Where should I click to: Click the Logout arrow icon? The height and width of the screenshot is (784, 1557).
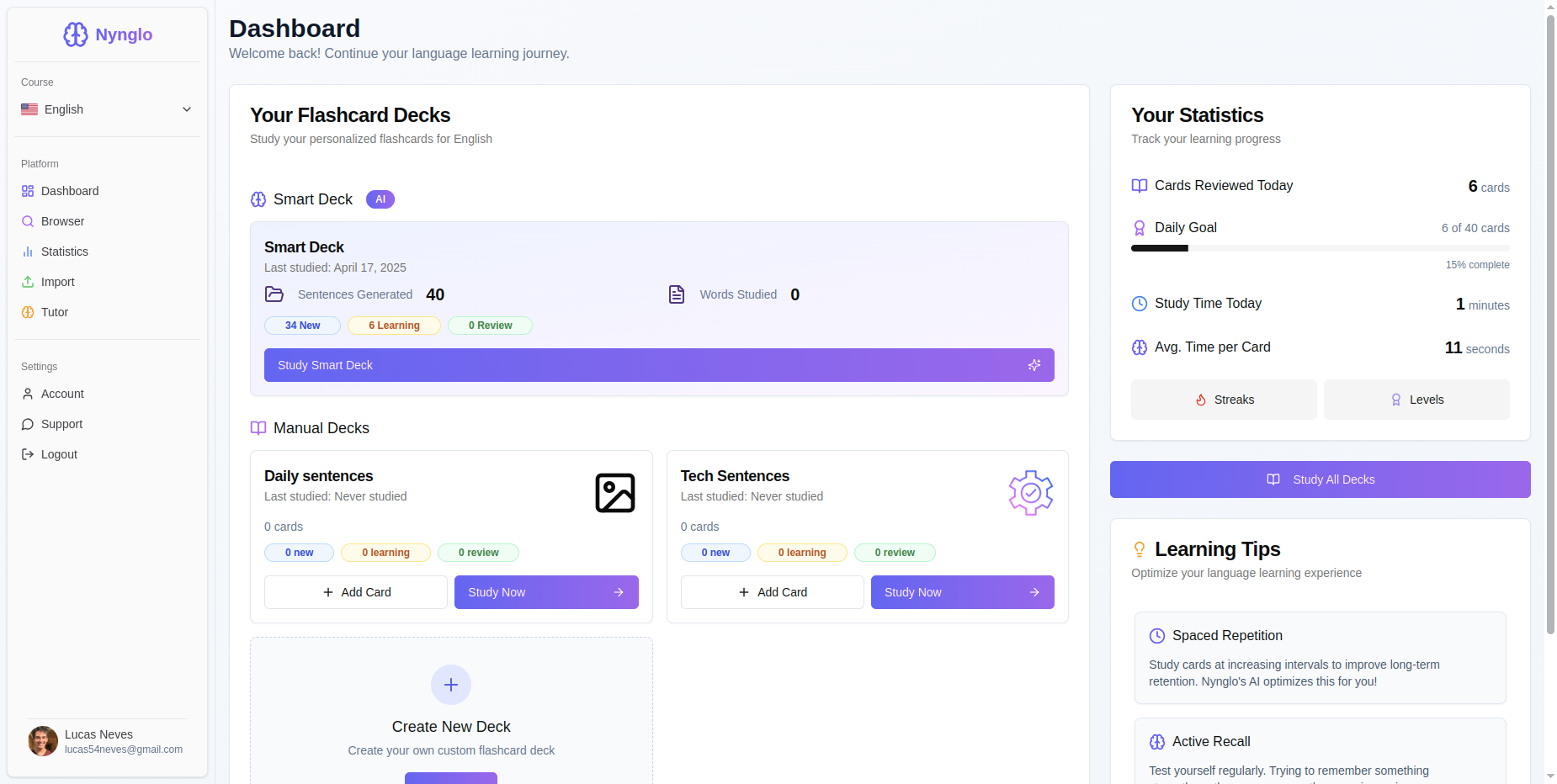[x=28, y=454]
